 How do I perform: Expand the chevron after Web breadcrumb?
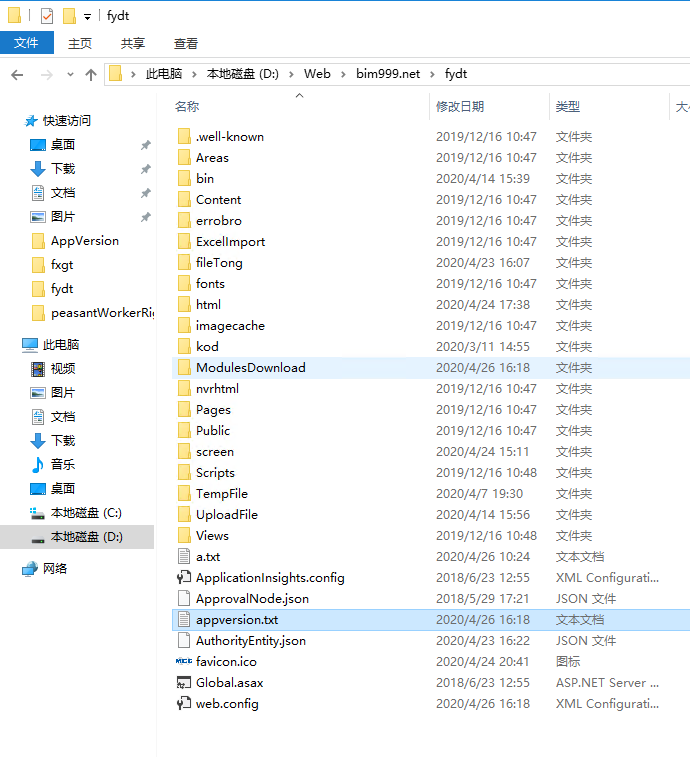(x=343, y=74)
